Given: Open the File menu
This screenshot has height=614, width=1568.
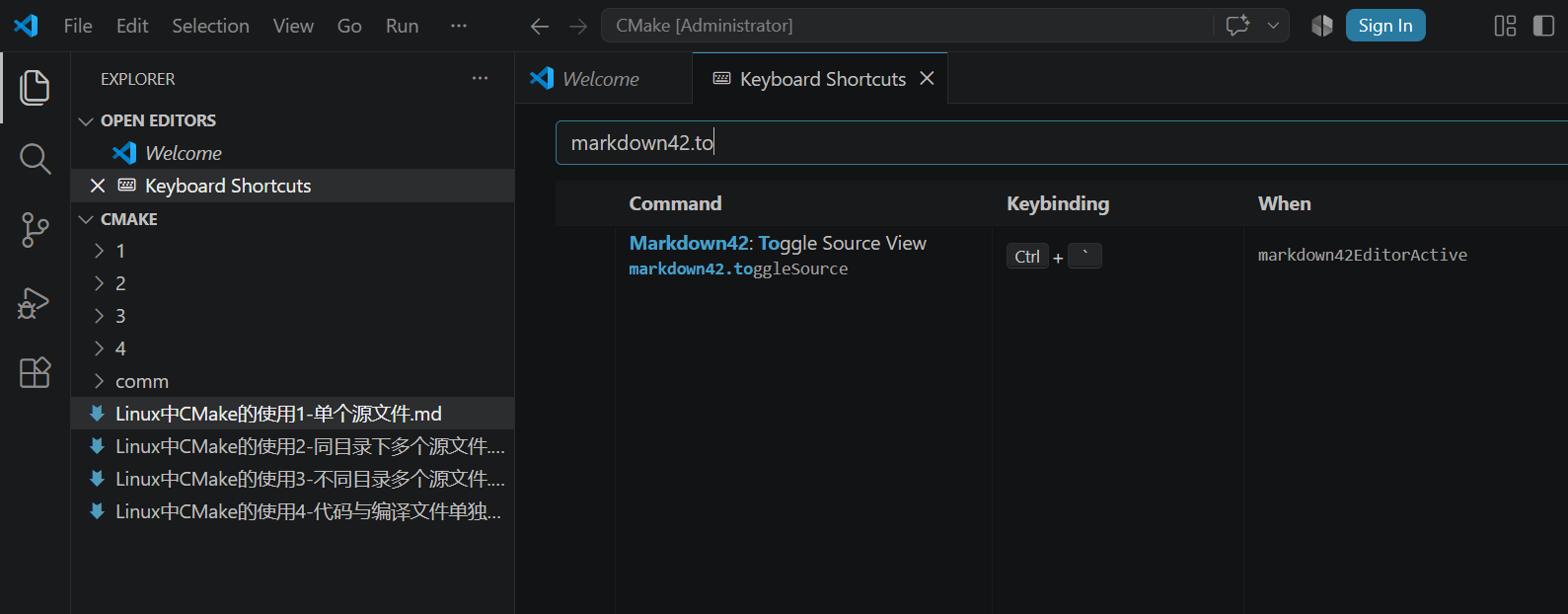Looking at the screenshot, I should [x=78, y=26].
